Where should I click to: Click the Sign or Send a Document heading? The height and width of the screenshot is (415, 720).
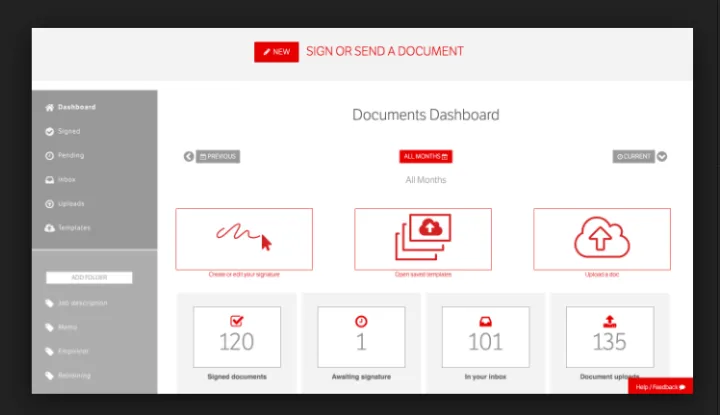(385, 51)
